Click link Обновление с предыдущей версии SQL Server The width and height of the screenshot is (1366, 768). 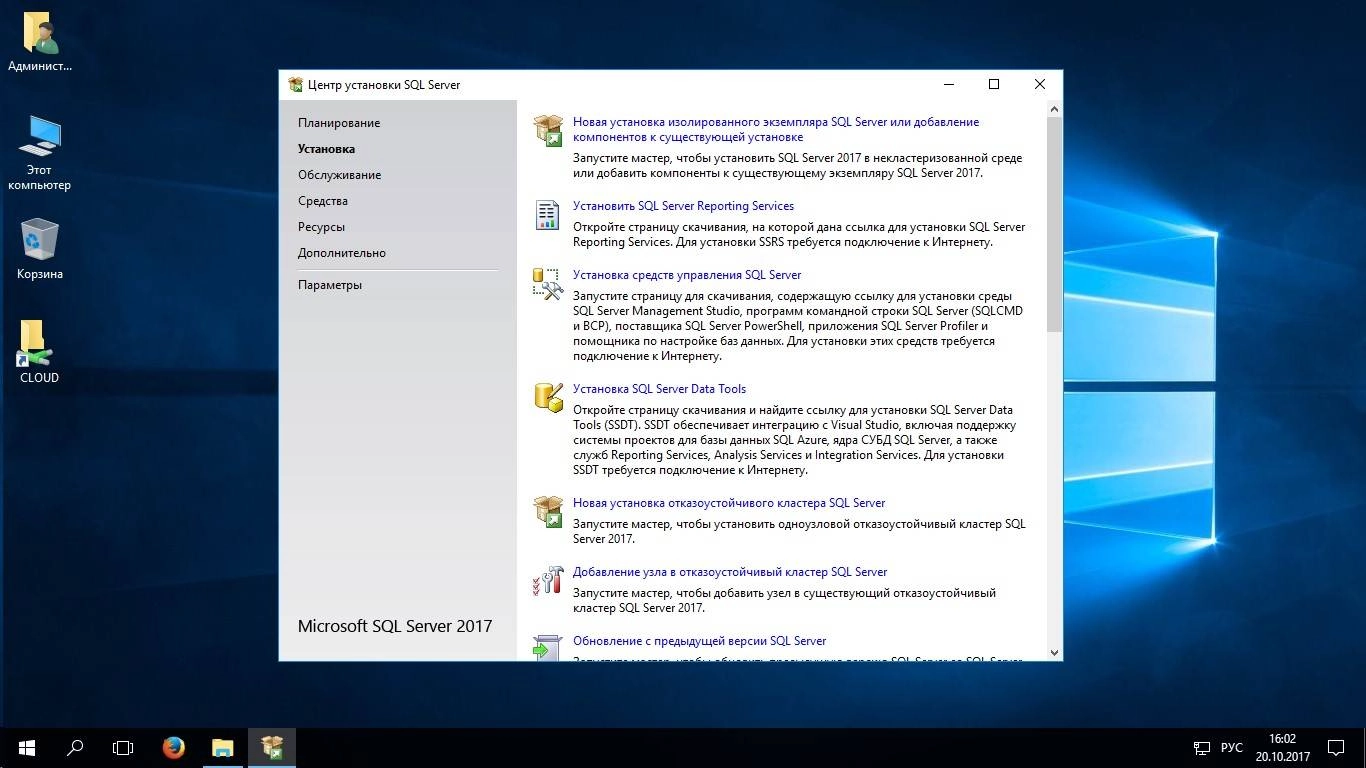(x=699, y=641)
